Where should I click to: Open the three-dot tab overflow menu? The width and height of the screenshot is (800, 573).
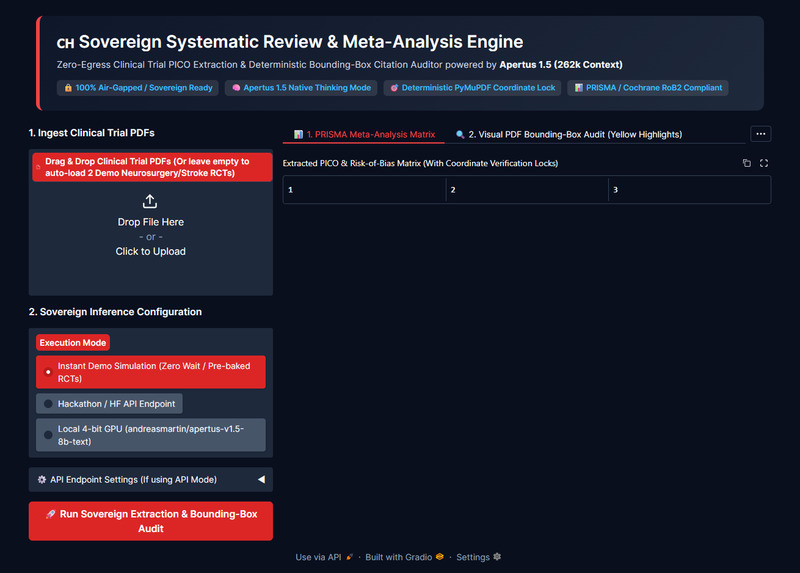(761, 134)
